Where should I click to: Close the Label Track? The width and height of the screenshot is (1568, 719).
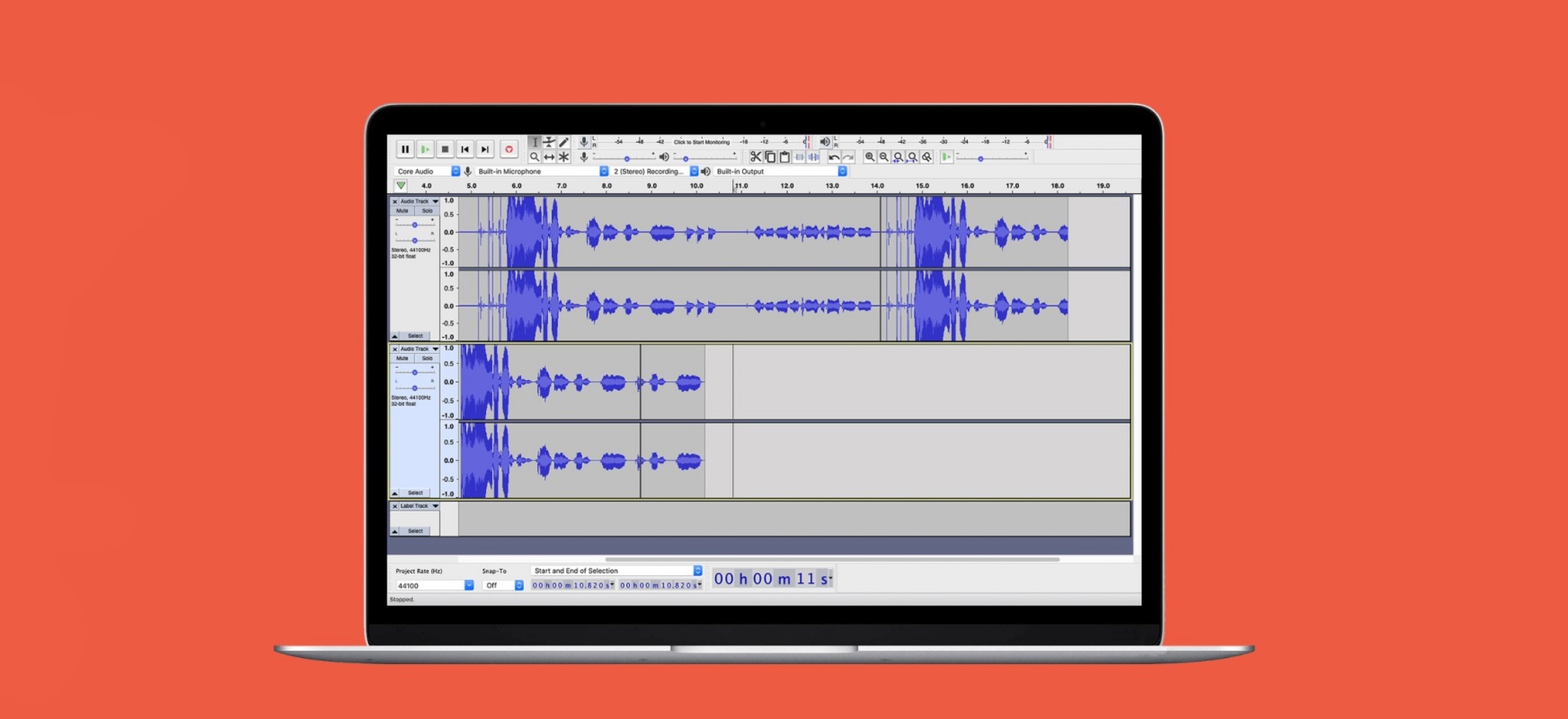point(394,506)
